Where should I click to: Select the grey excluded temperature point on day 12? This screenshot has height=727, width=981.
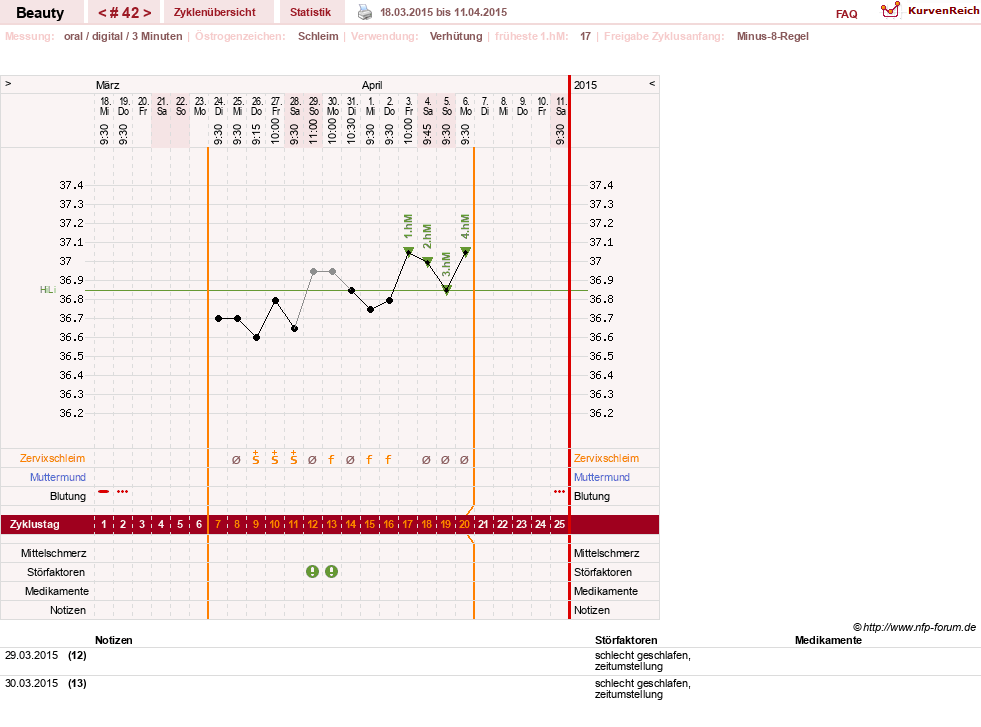(313, 272)
